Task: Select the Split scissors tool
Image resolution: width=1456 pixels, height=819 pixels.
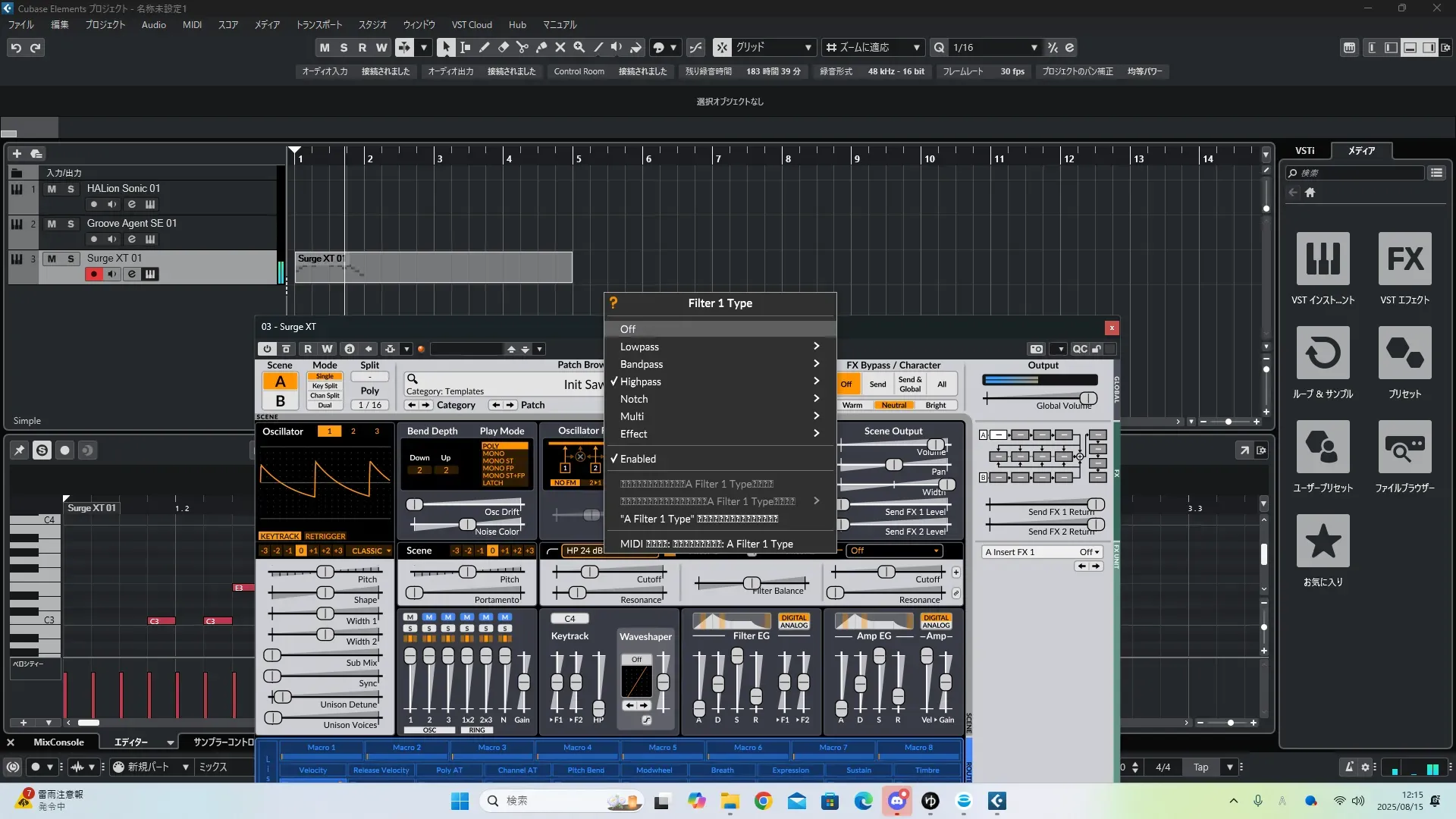Action: 522,47
